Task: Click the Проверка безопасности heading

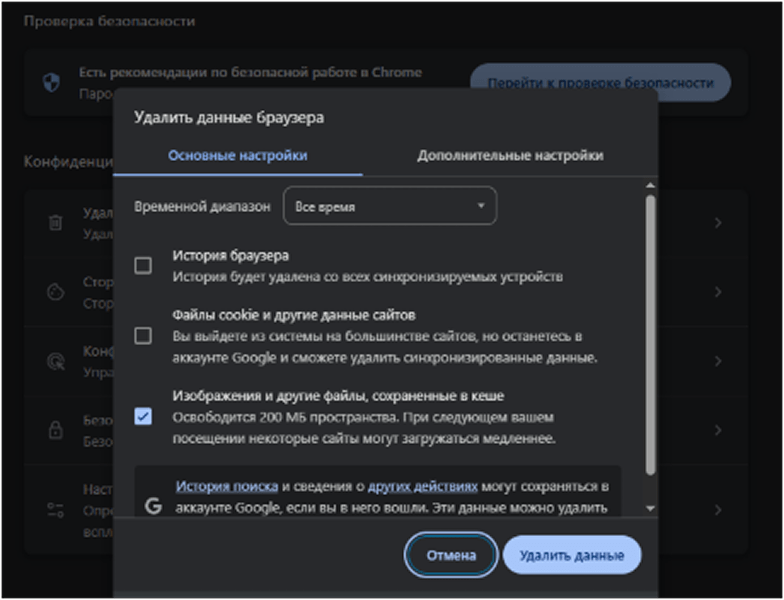Action: [x=110, y=21]
